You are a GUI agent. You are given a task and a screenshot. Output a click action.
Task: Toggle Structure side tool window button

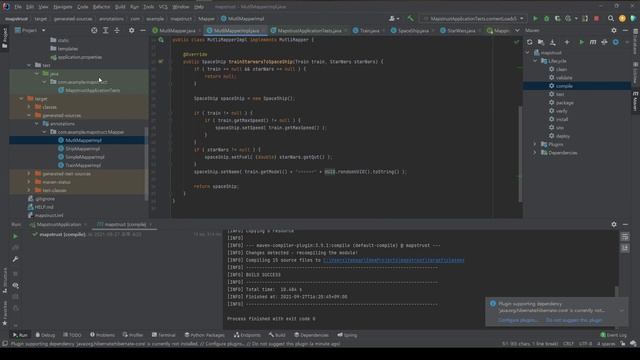[4, 280]
